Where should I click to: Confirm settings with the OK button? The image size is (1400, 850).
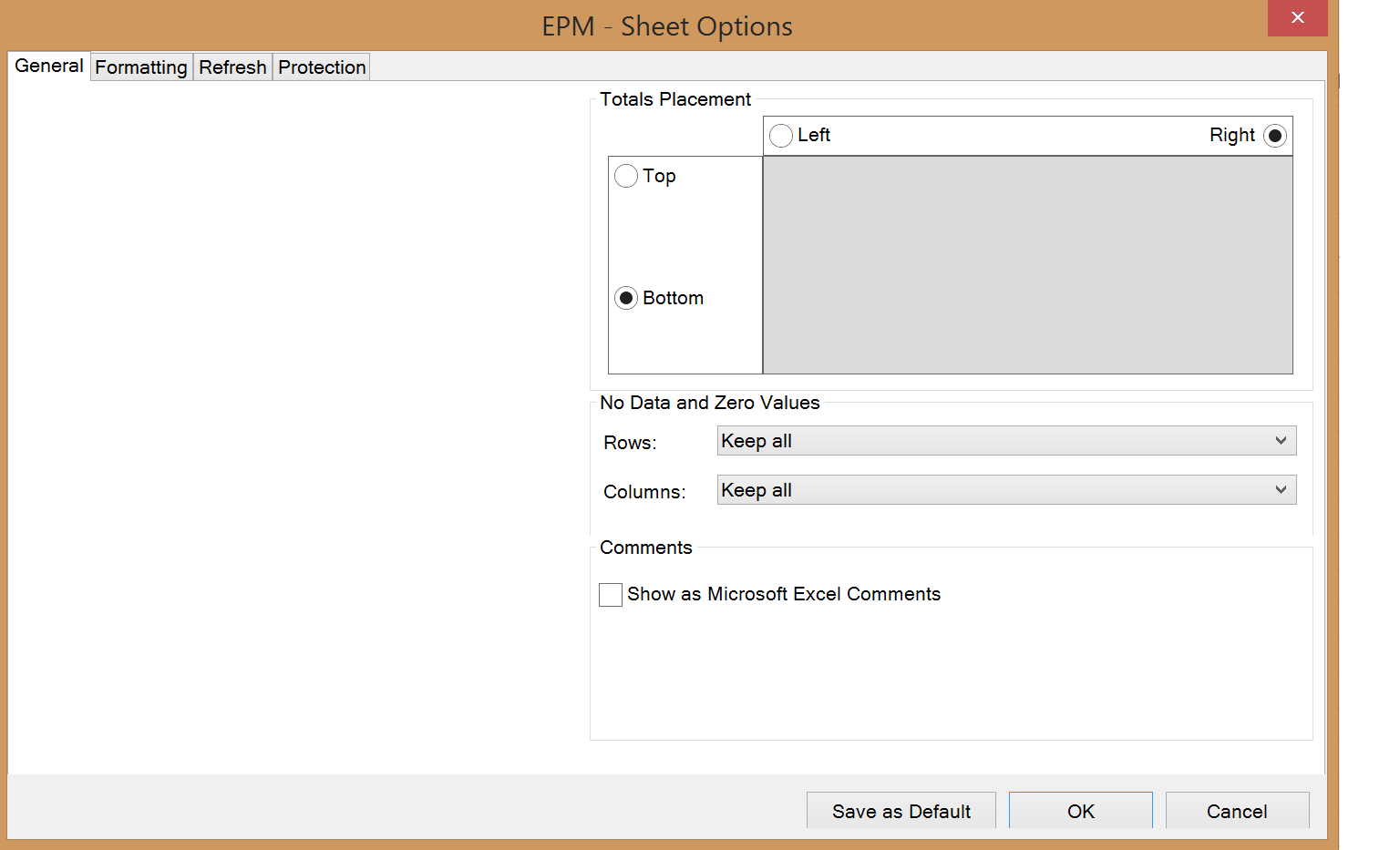1081,811
